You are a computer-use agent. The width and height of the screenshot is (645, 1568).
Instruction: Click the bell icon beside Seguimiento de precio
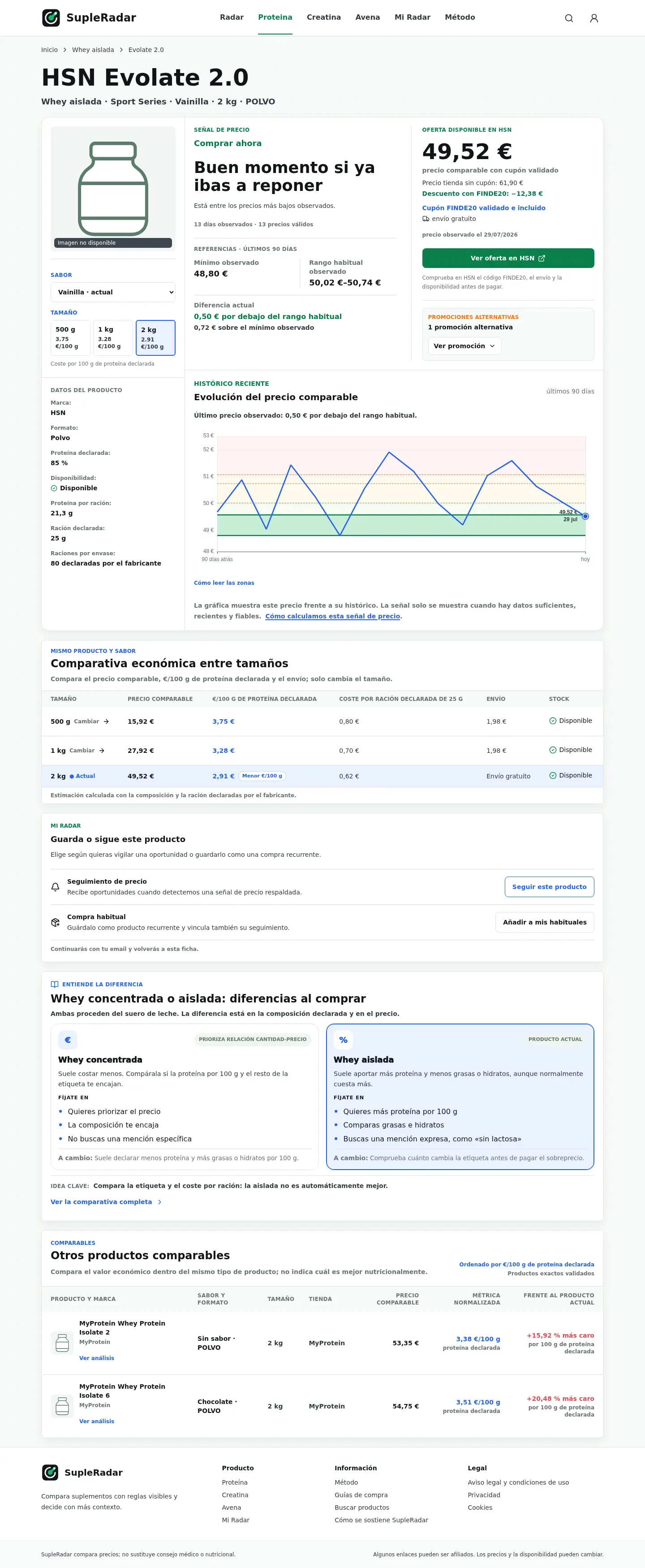[56, 887]
